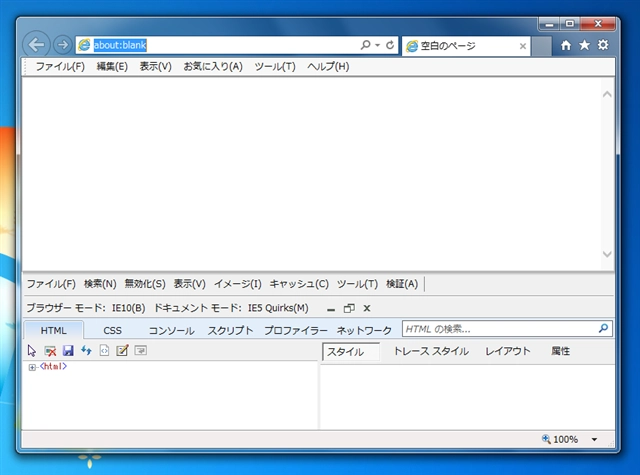
Task: Close the 空白のページ tab
Action: click(522, 46)
